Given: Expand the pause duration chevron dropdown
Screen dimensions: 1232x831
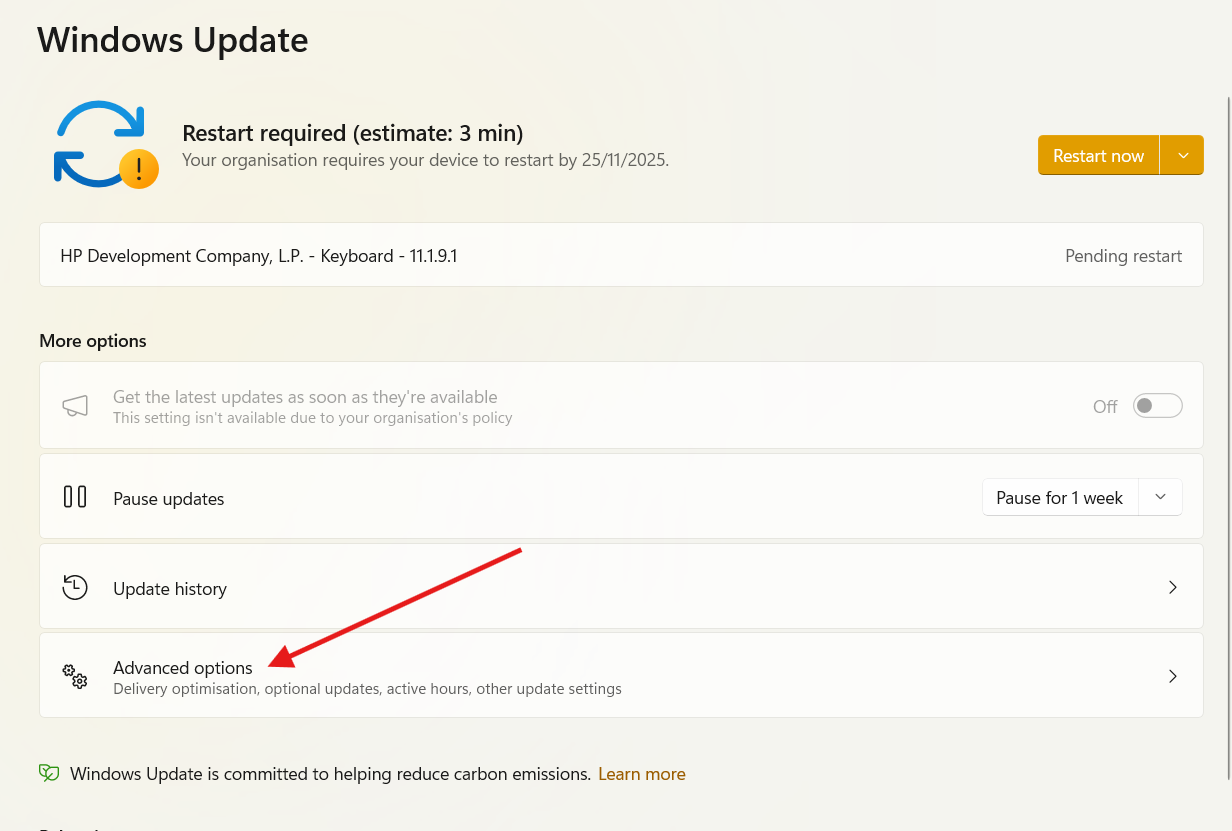Looking at the screenshot, I should 1160,497.
